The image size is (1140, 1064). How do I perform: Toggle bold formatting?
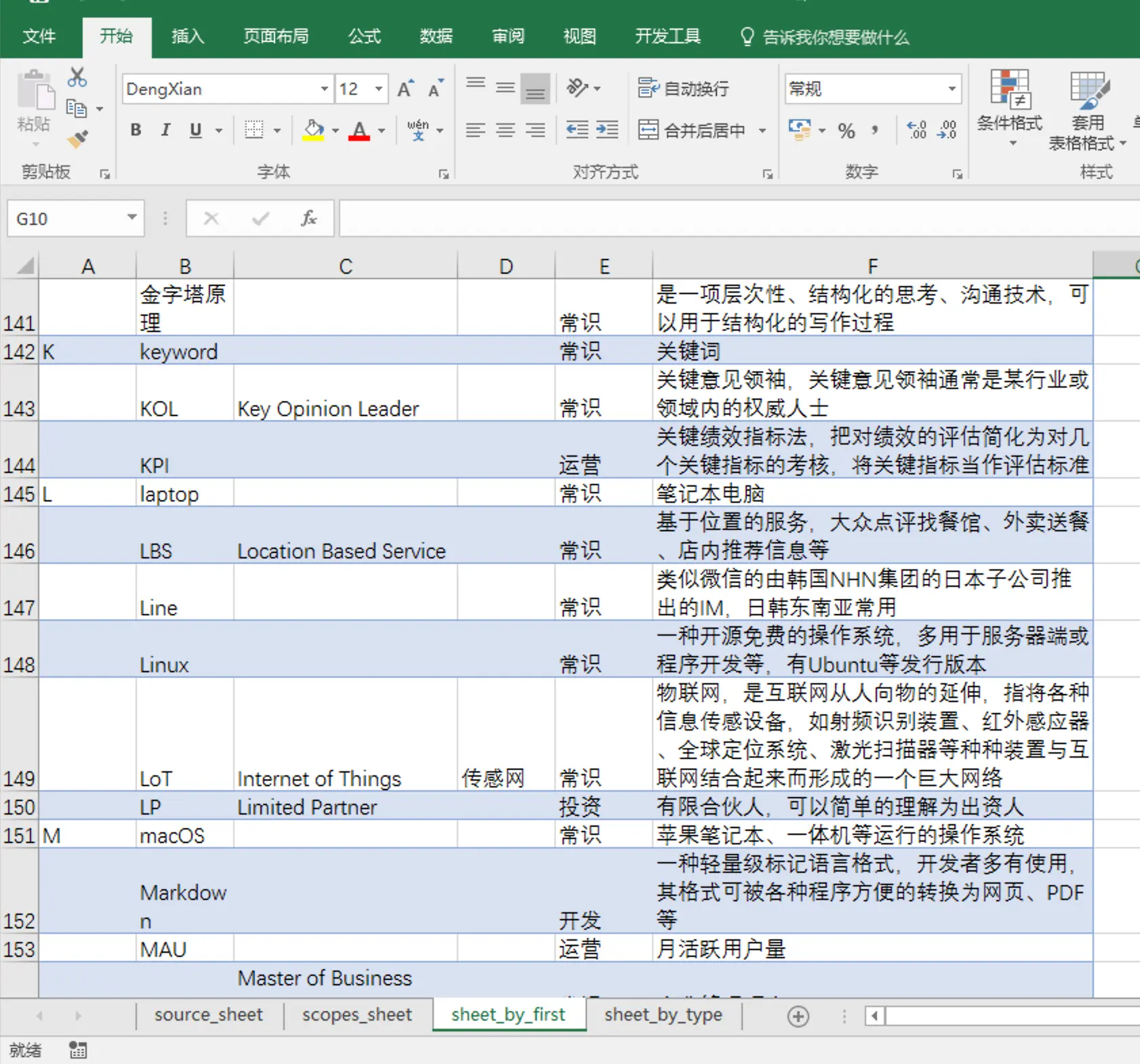[x=136, y=130]
